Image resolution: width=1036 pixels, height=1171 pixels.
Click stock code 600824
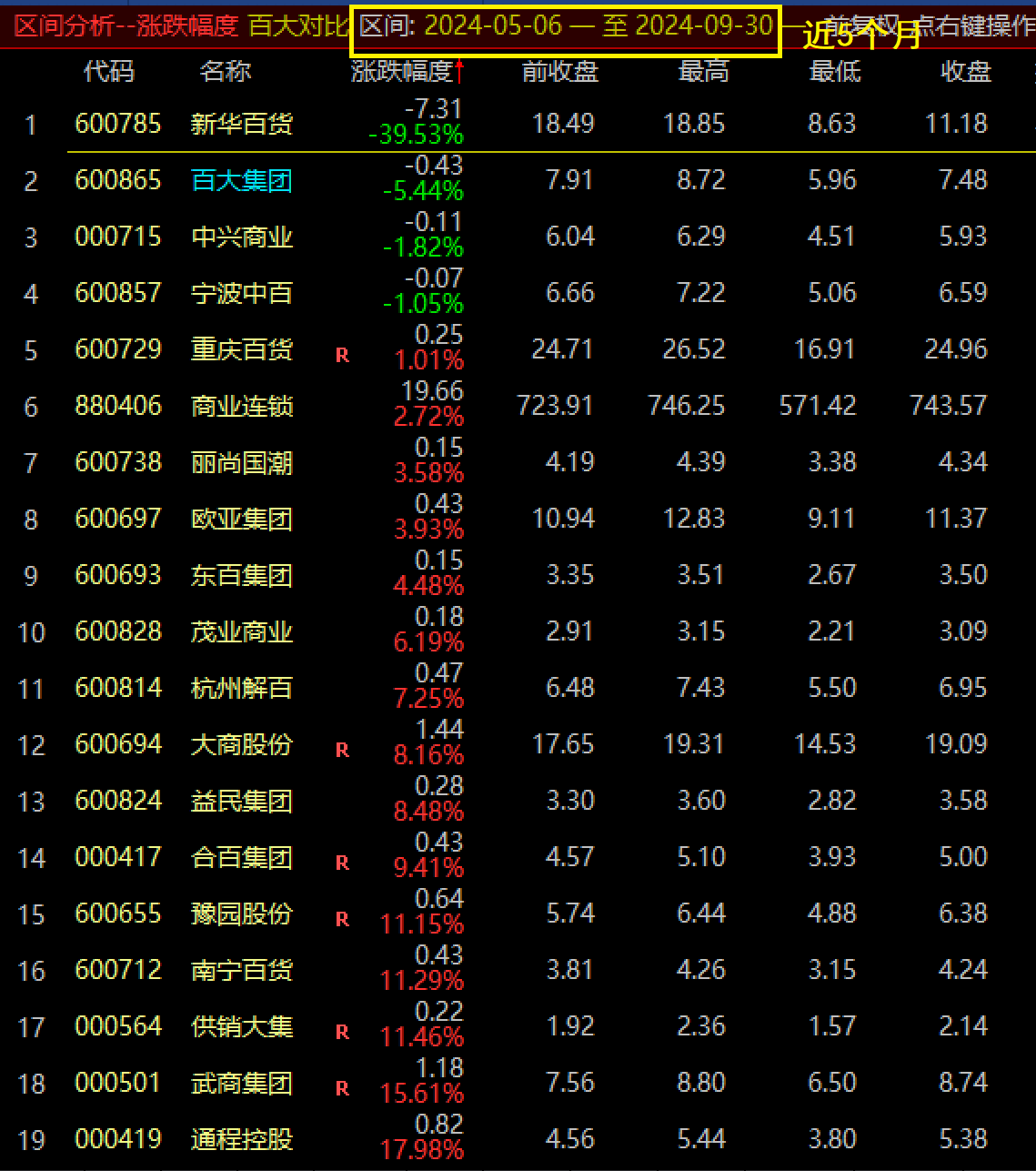click(x=118, y=801)
